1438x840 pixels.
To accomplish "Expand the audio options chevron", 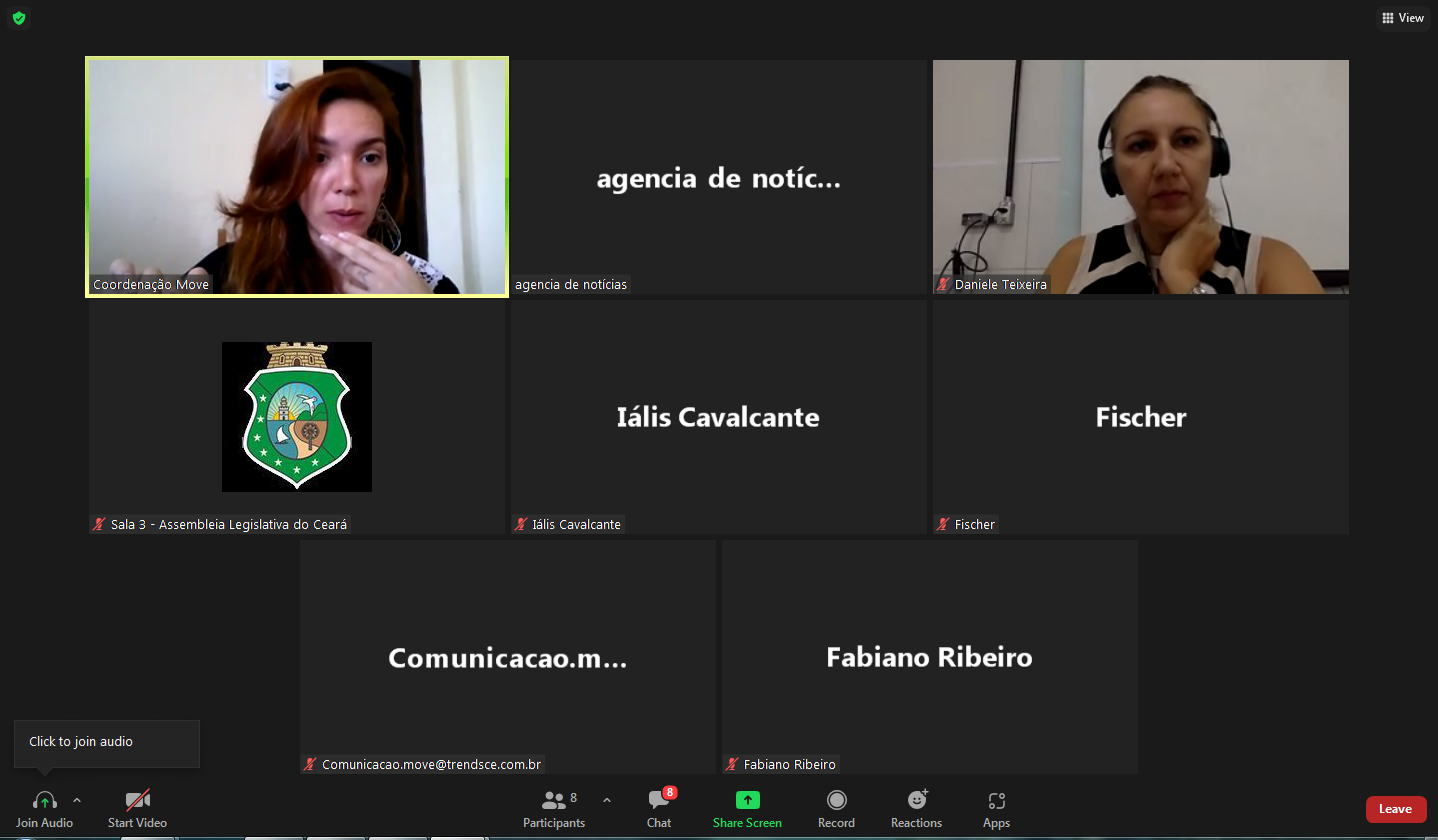I will (x=77, y=800).
